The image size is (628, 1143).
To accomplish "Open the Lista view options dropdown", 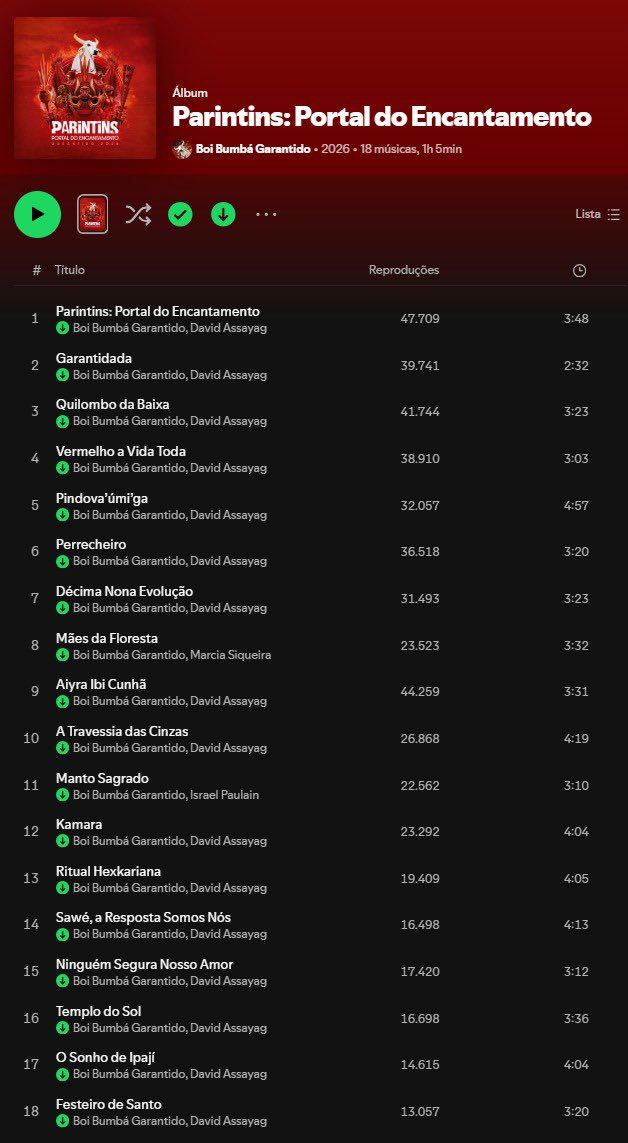I will click(x=597, y=214).
